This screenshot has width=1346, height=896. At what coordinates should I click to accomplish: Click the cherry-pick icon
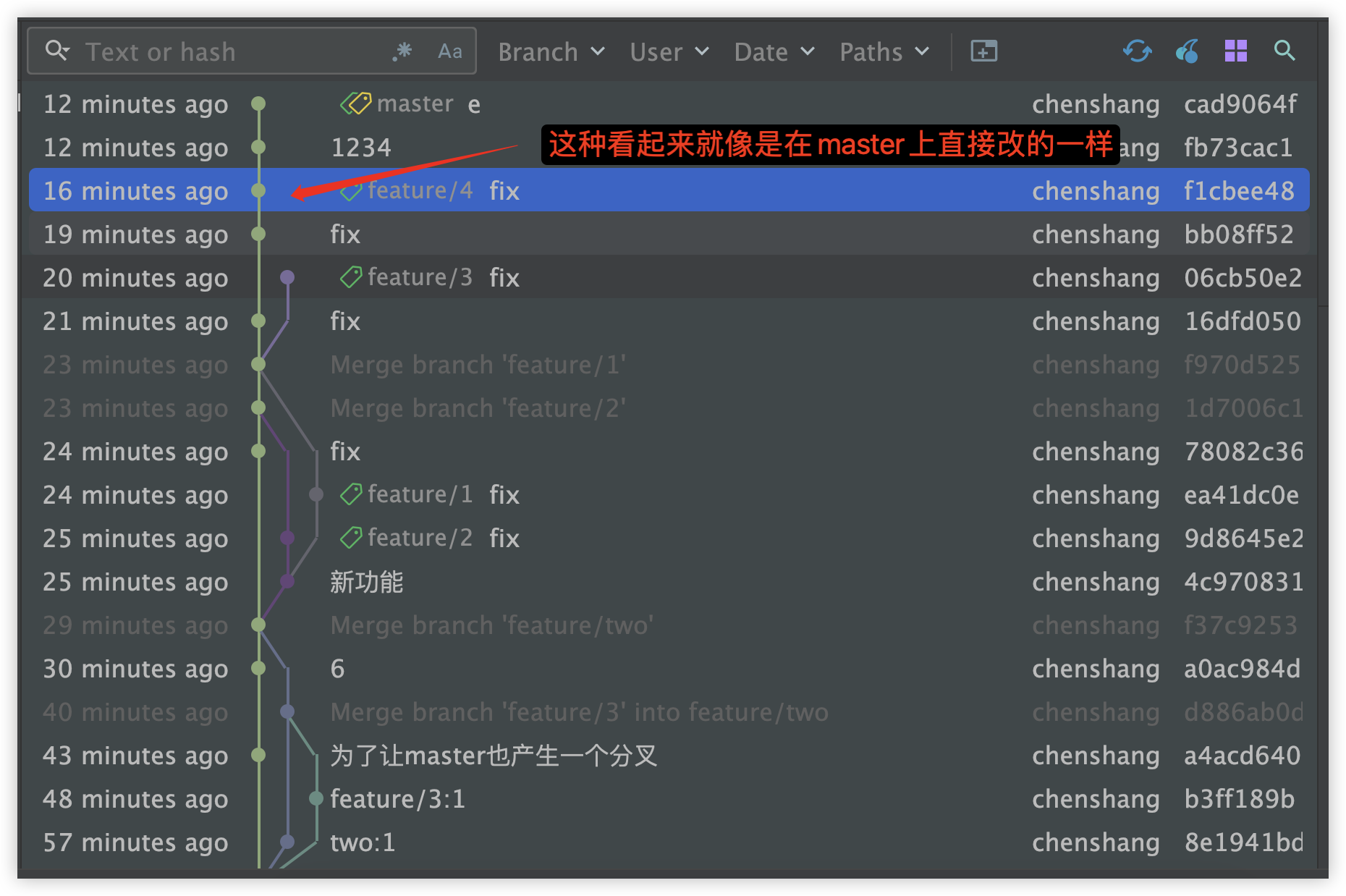1187,51
